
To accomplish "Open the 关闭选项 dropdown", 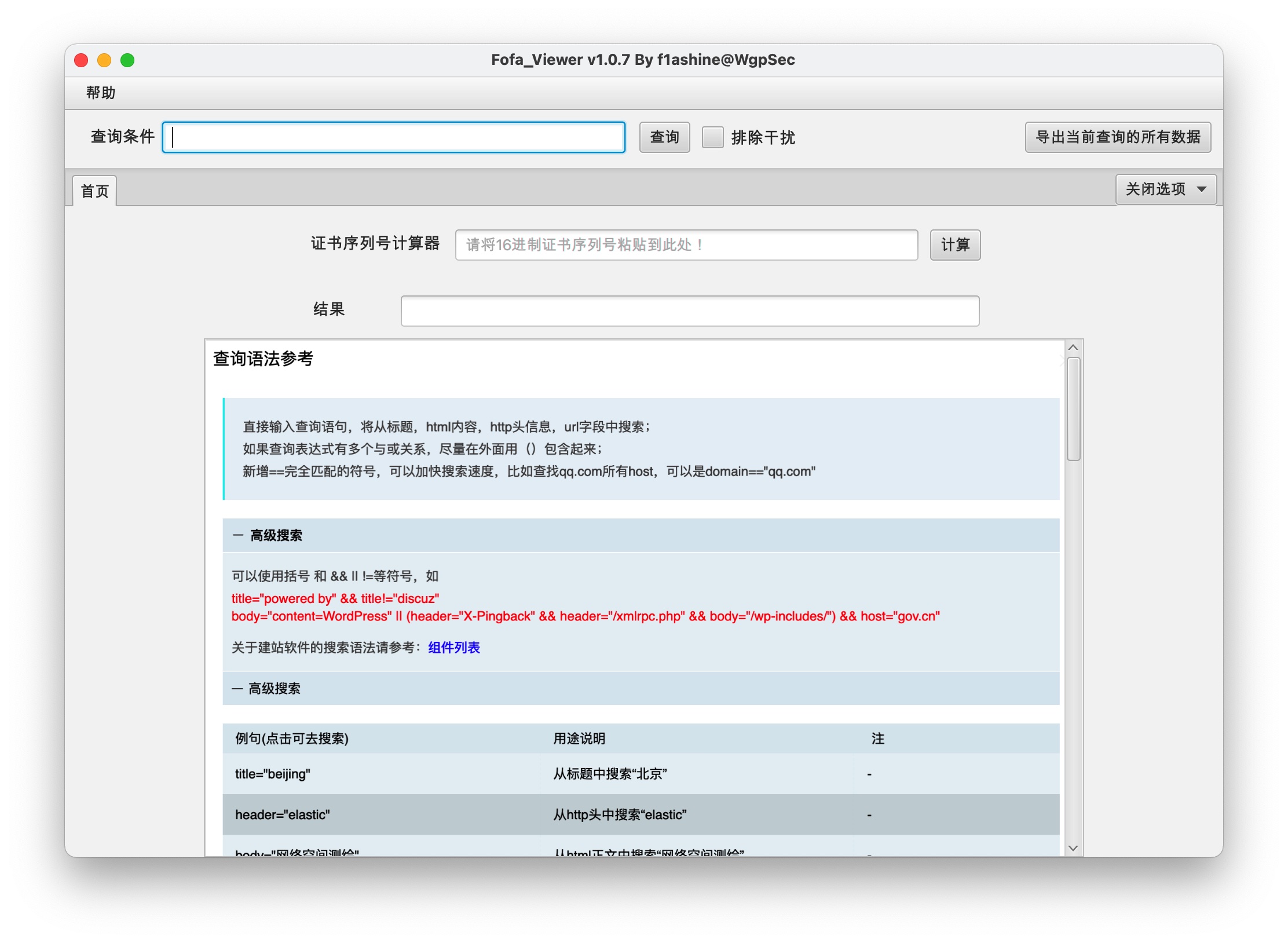I will pyautogui.click(x=1165, y=189).
